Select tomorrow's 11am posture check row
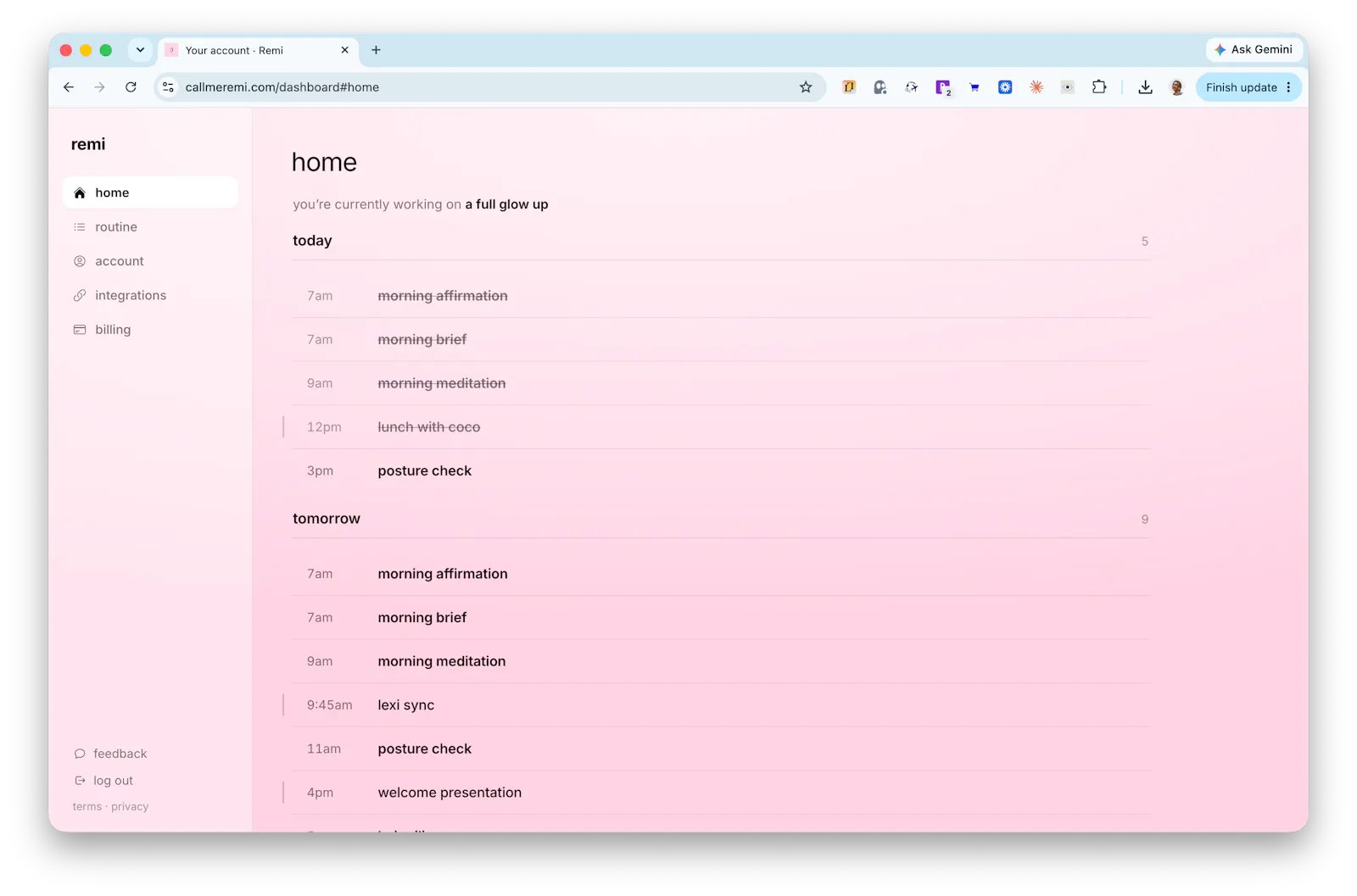This screenshot has height=896, width=1357. [721, 749]
